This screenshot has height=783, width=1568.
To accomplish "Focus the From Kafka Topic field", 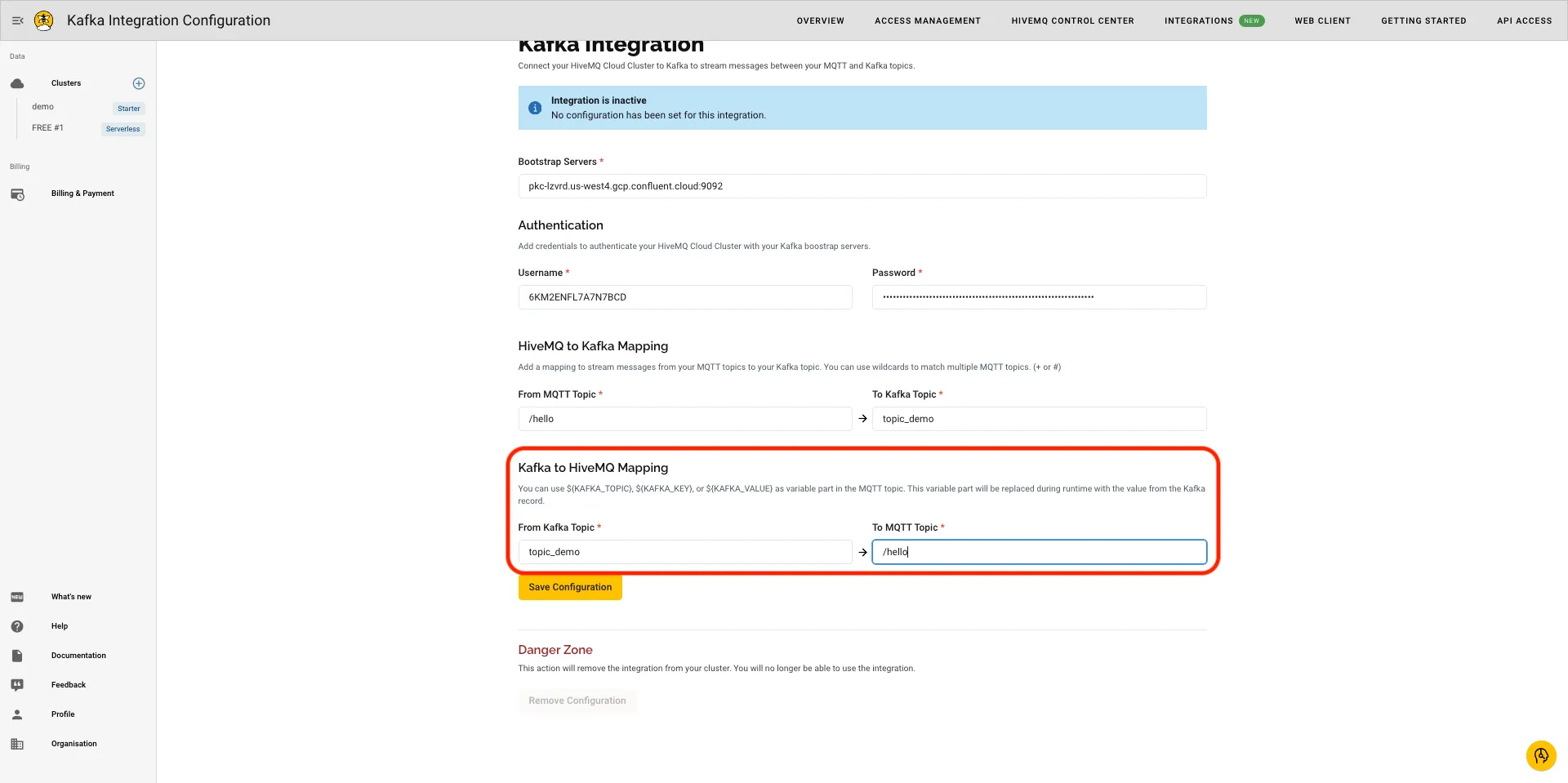I will coord(685,552).
